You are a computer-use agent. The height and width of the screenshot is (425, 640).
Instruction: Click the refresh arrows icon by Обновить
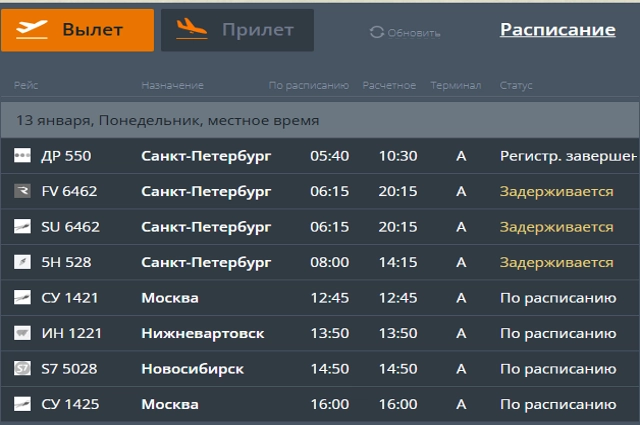pos(377,32)
